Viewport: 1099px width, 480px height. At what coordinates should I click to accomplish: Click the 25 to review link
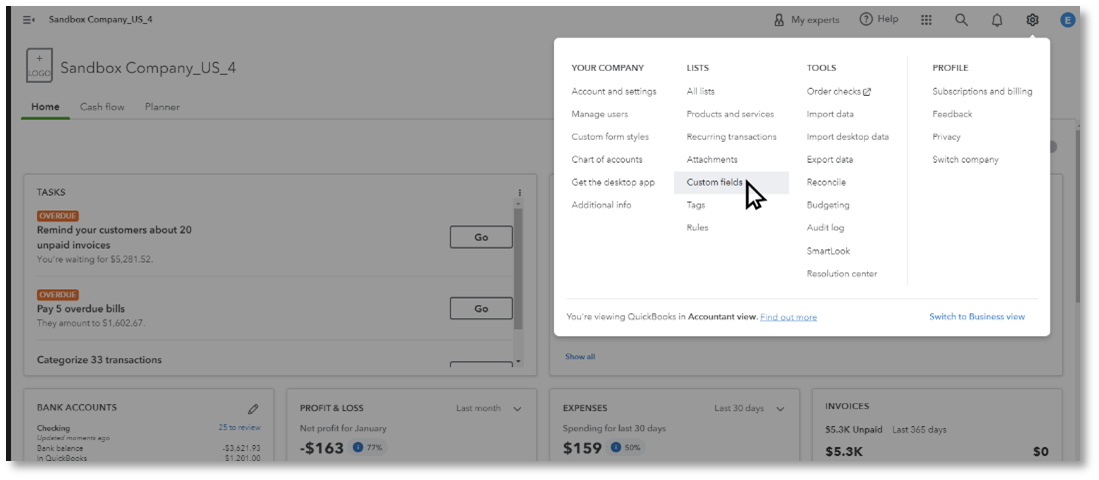[239, 427]
